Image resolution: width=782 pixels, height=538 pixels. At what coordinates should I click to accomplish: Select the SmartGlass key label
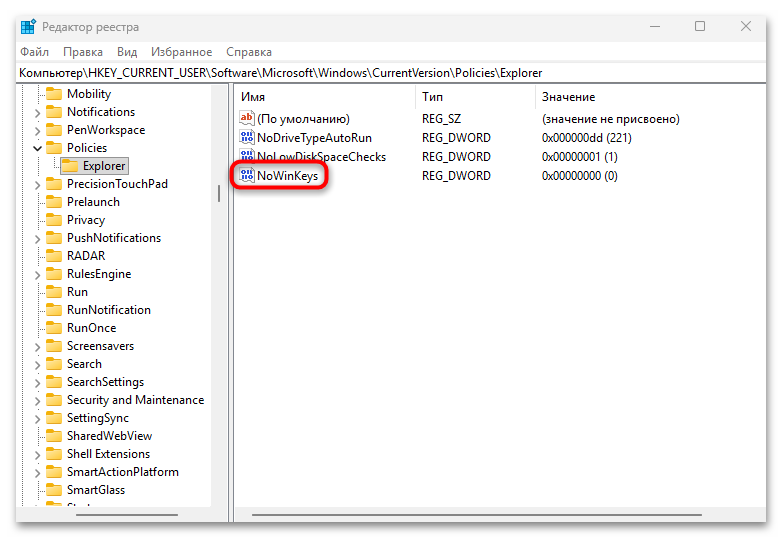coord(96,490)
